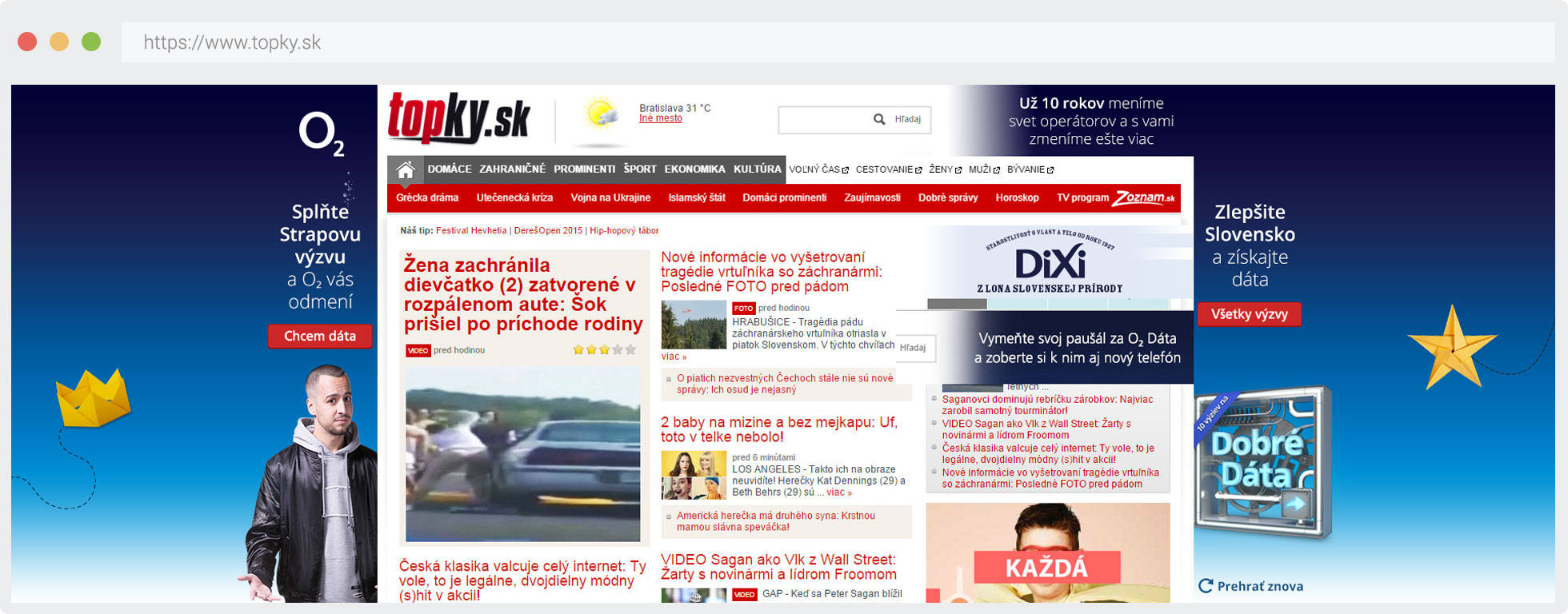Open the ŠPORT menu section
The height and width of the screenshot is (614, 1568).
[640, 169]
